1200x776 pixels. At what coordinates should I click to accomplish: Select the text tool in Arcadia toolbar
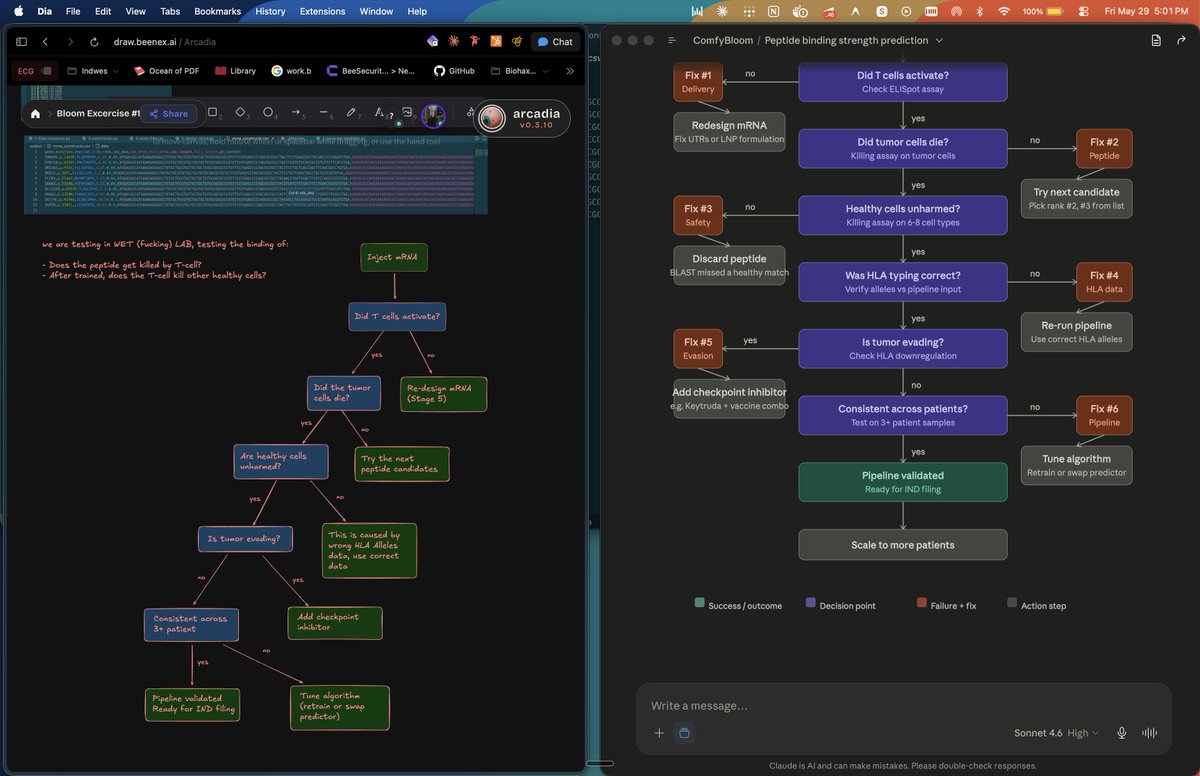379,112
